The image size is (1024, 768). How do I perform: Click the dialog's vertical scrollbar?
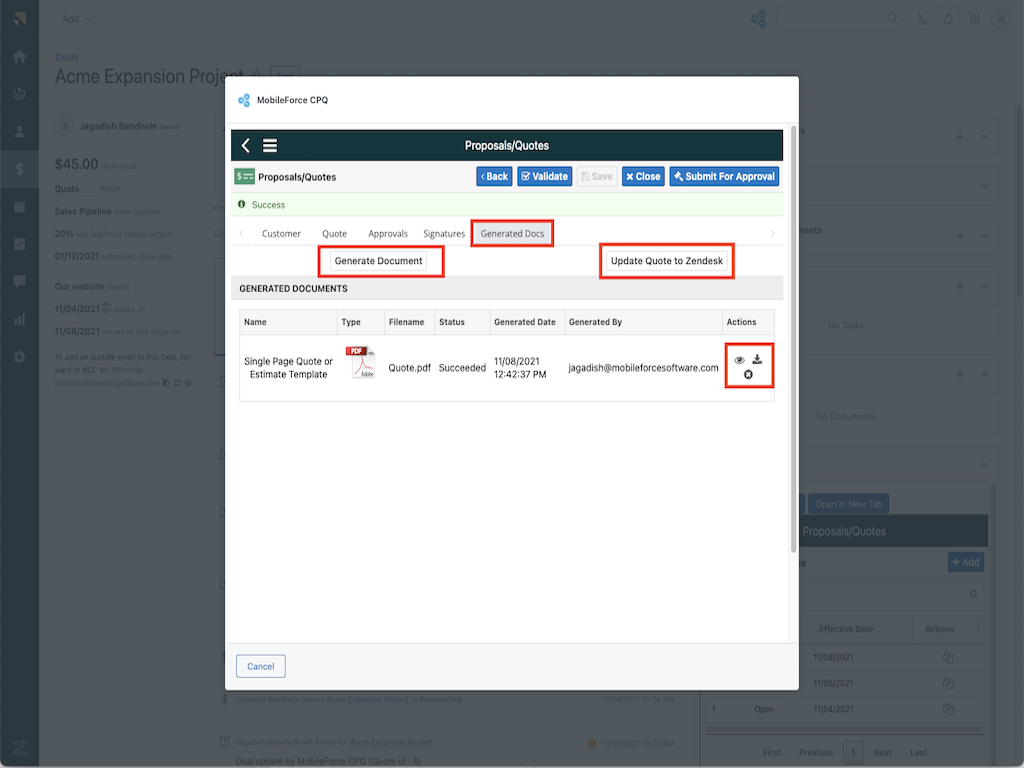click(x=793, y=340)
